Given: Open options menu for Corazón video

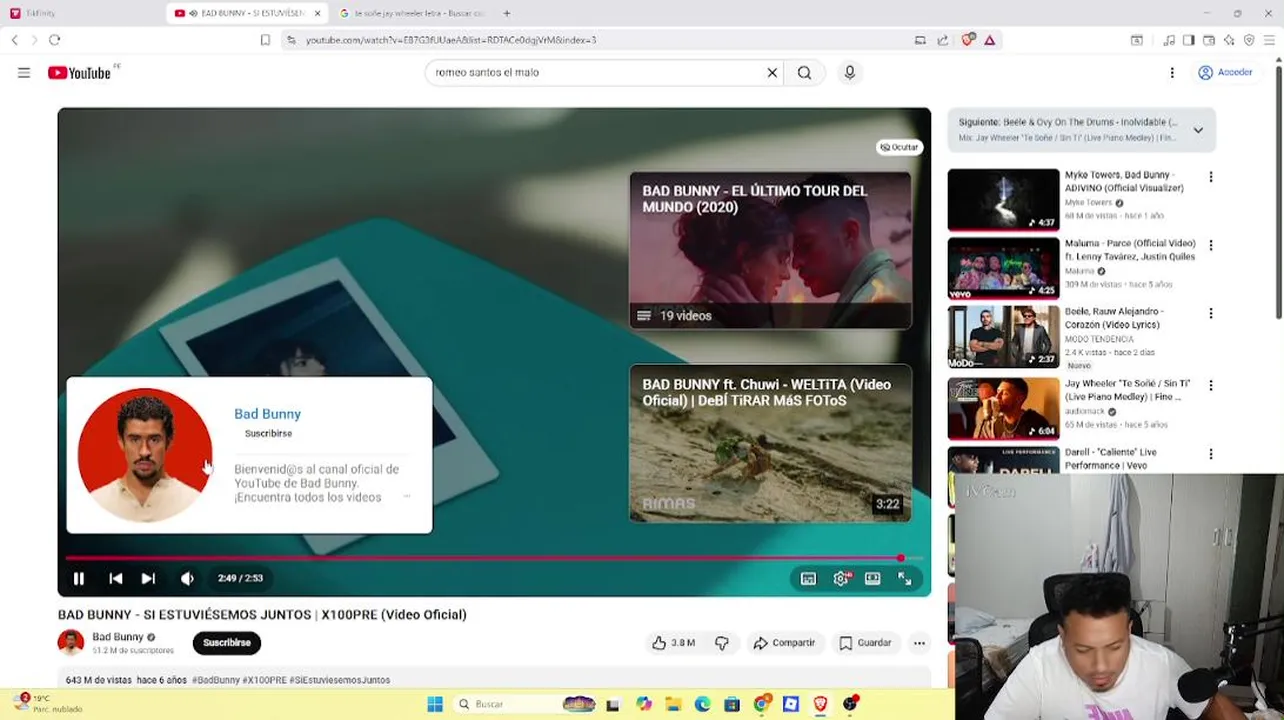Looking at the screenshot, I should click(1211, 313).
